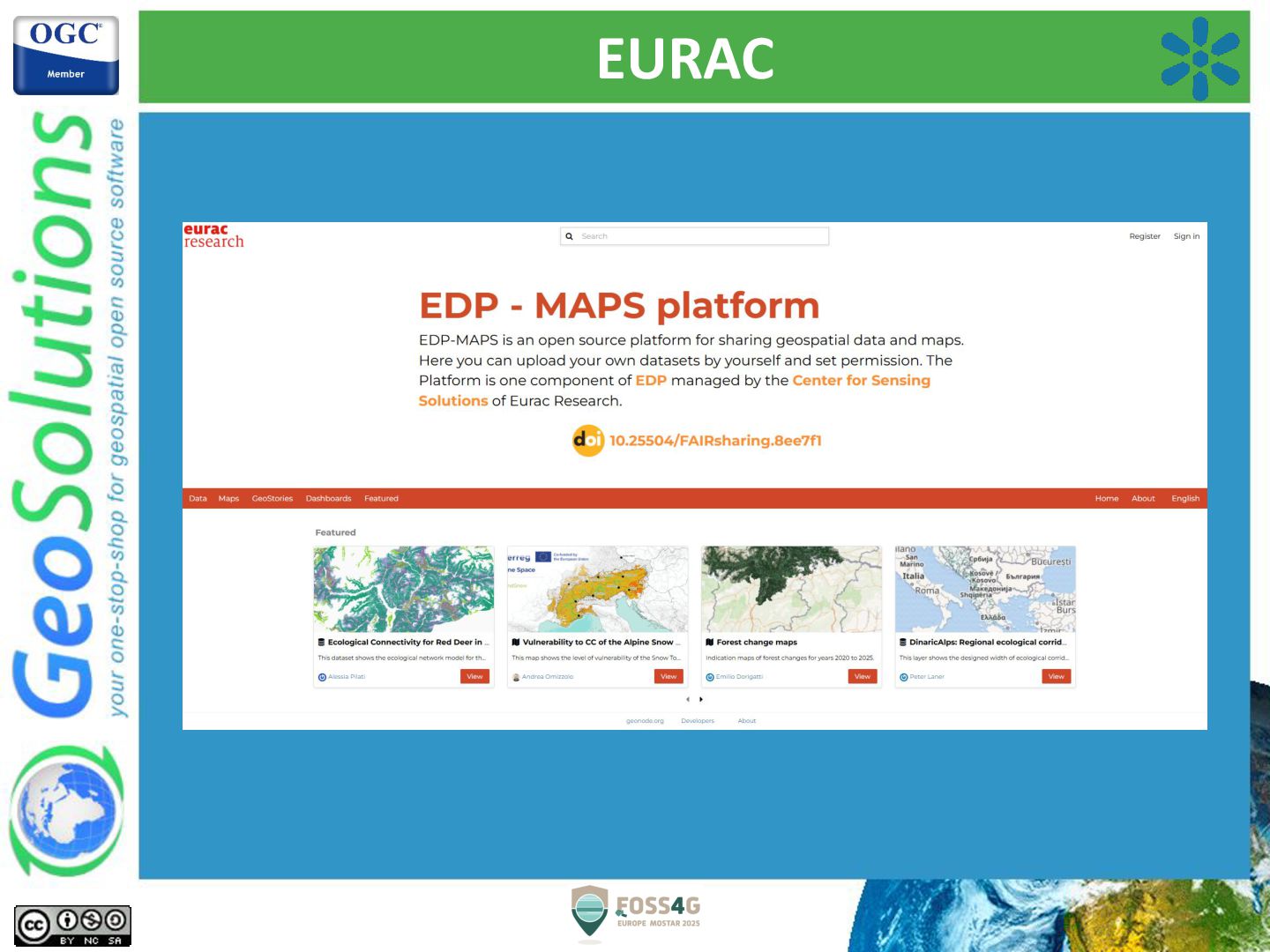Open the About item in red navbar
Screen dimensions: 1270x952
1143,499
